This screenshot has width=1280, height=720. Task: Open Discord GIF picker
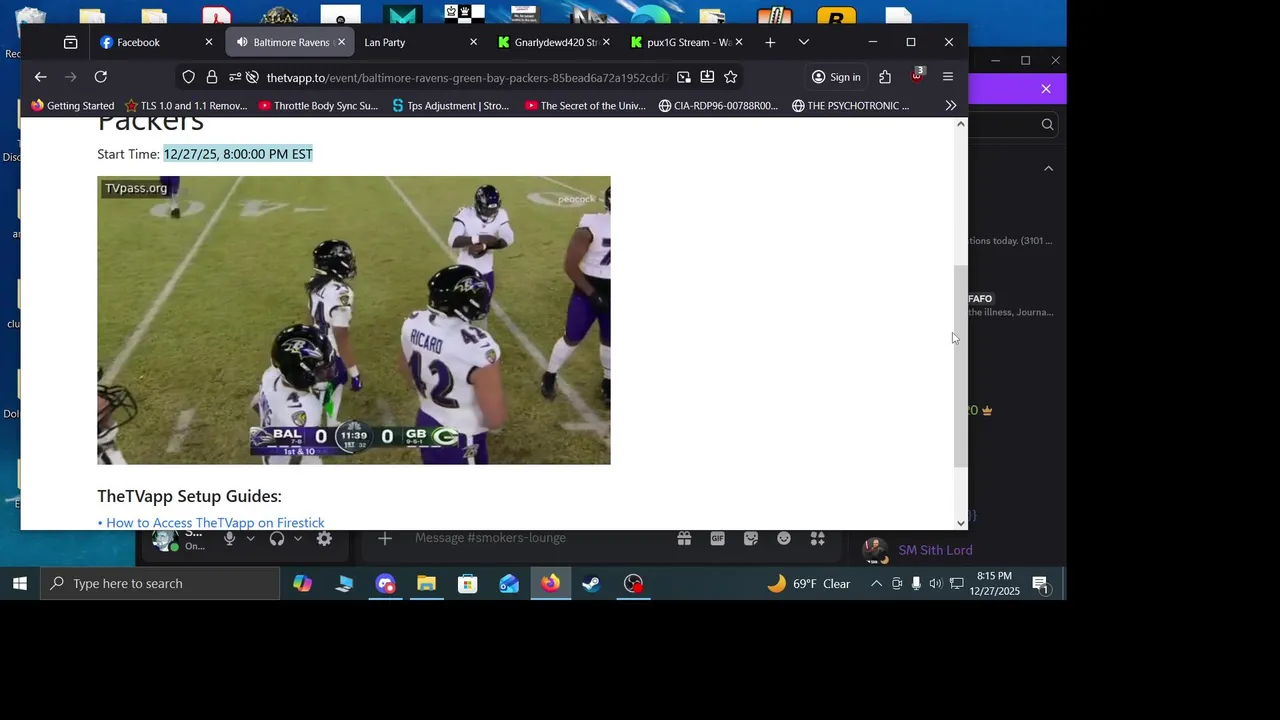coord(717,538)
